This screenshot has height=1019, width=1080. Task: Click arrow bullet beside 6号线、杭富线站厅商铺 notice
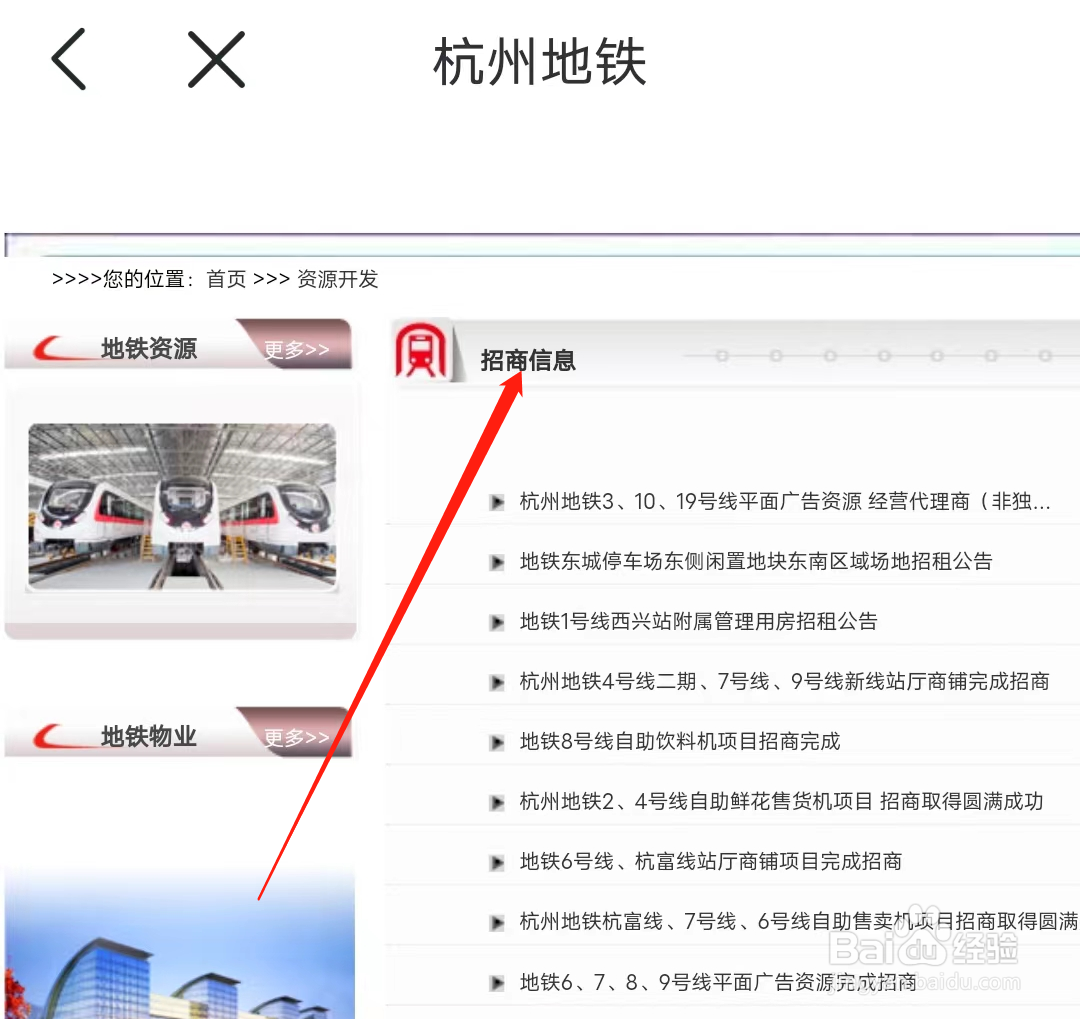(x=497, y=862)
